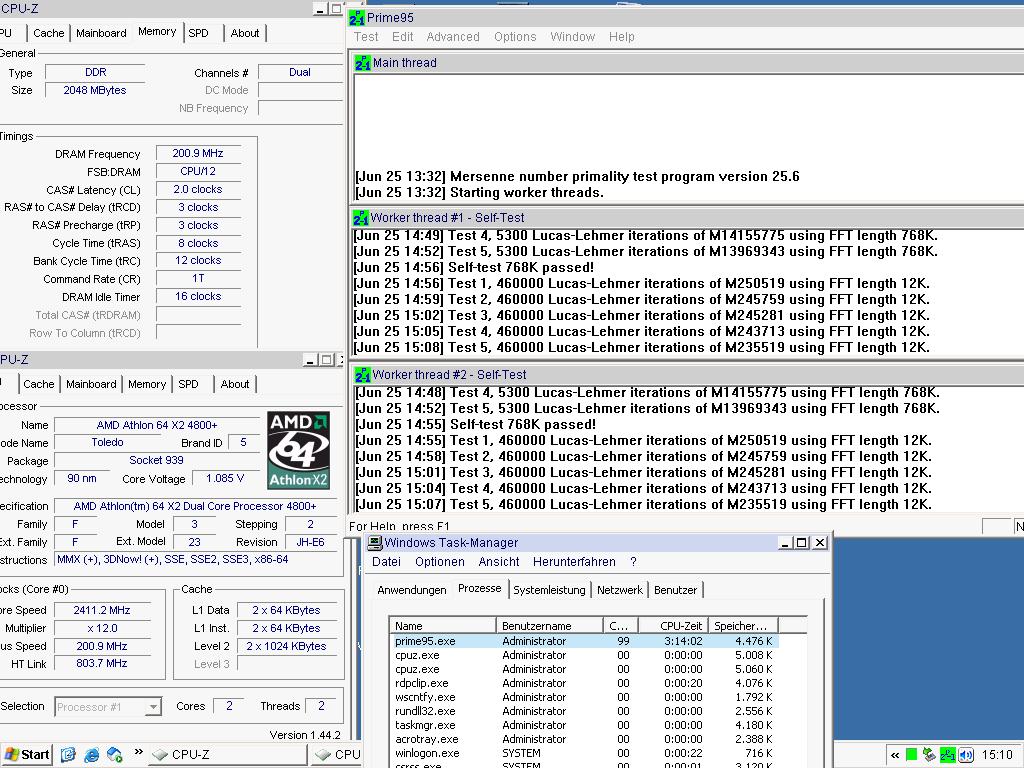Open the Optionen menu in Task-Manager

tap(440, 562)
